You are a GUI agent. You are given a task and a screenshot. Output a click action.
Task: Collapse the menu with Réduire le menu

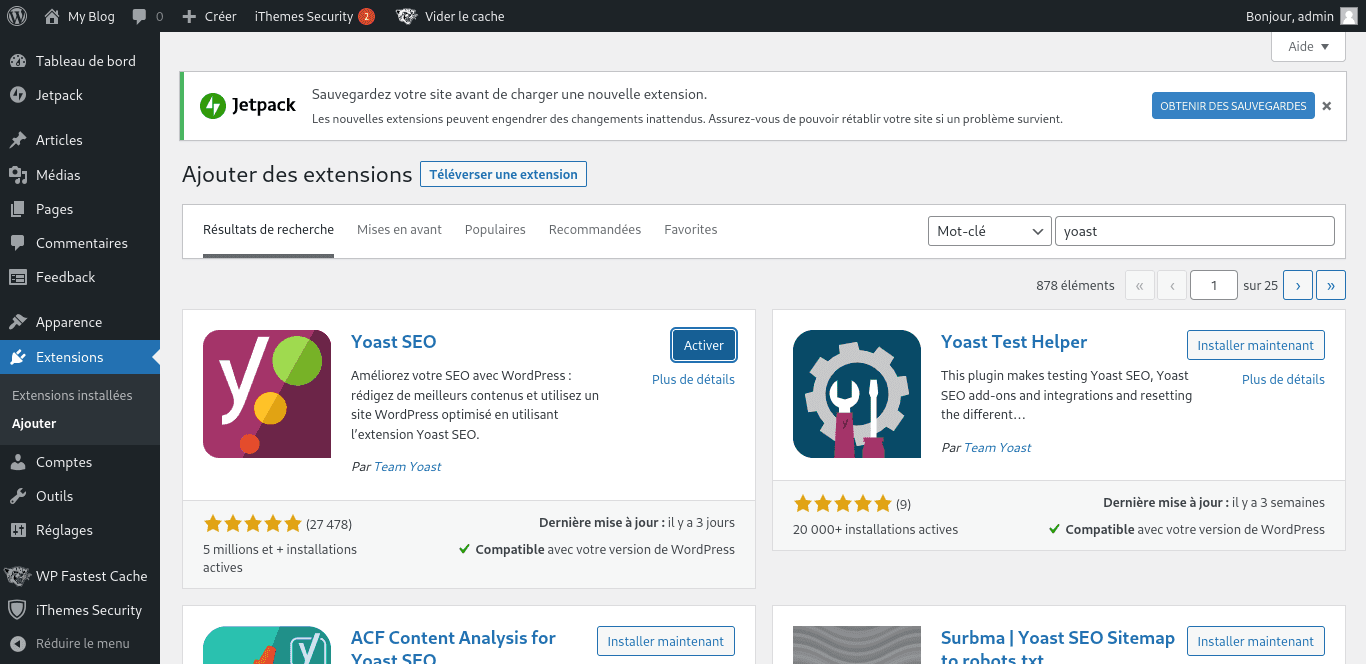[82, 643]
